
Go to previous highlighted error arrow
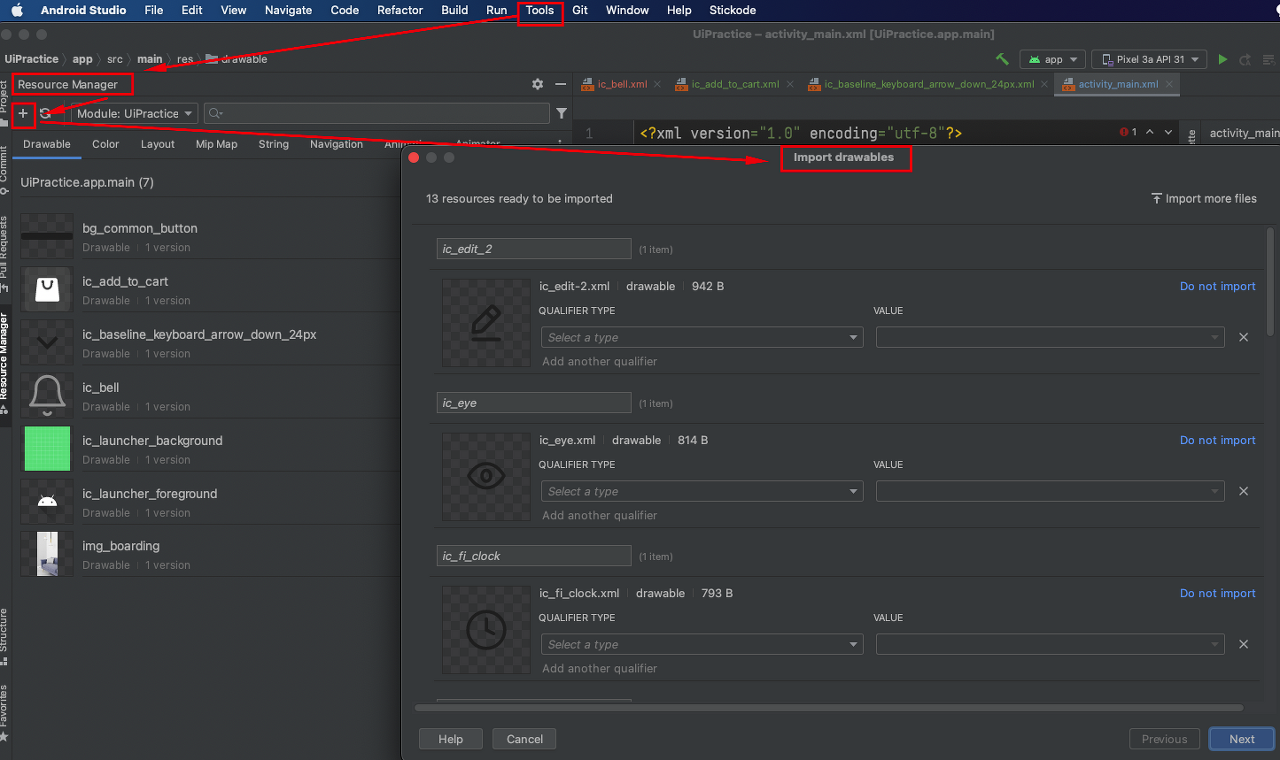pos(1149,132)
